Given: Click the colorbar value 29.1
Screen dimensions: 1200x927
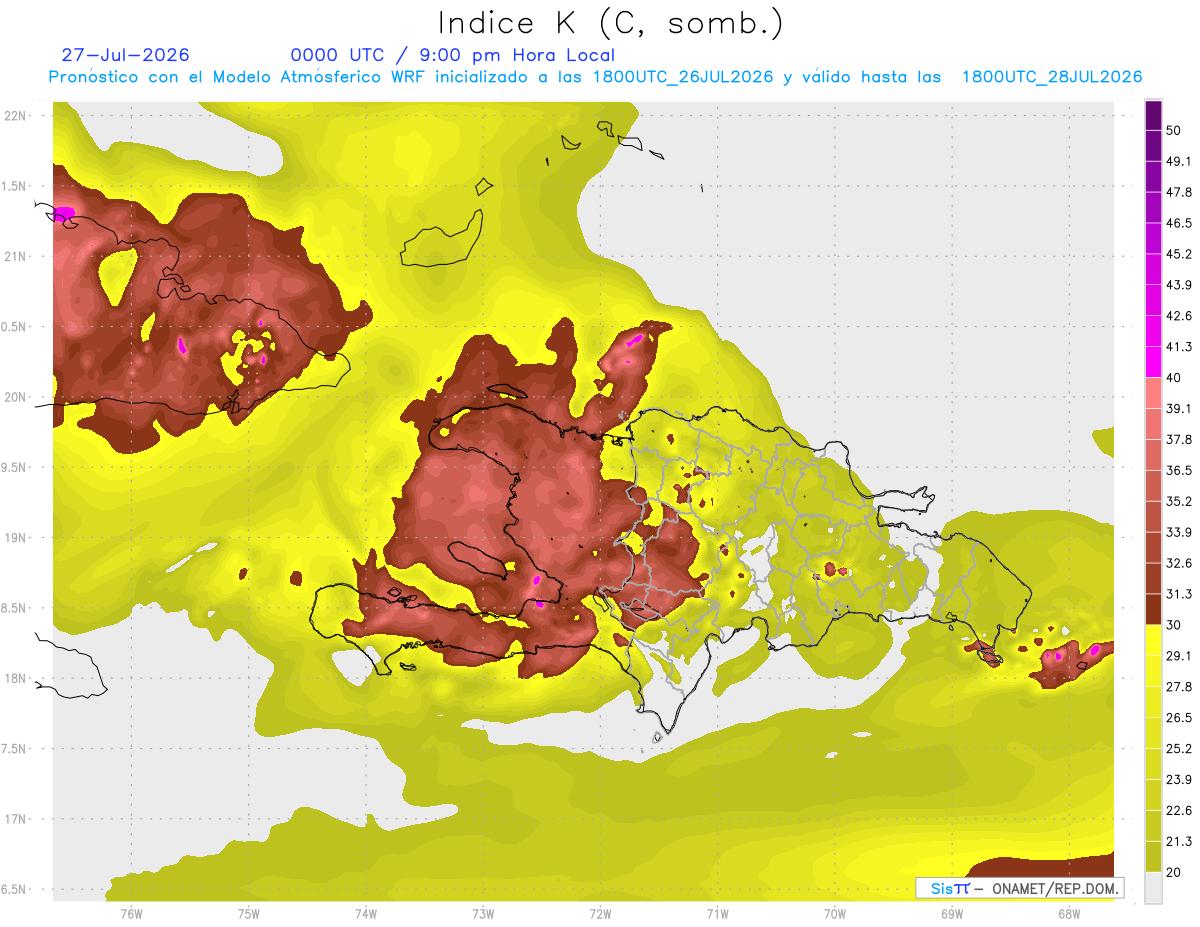Looking at the screenshot, I should click(1178, 656).
